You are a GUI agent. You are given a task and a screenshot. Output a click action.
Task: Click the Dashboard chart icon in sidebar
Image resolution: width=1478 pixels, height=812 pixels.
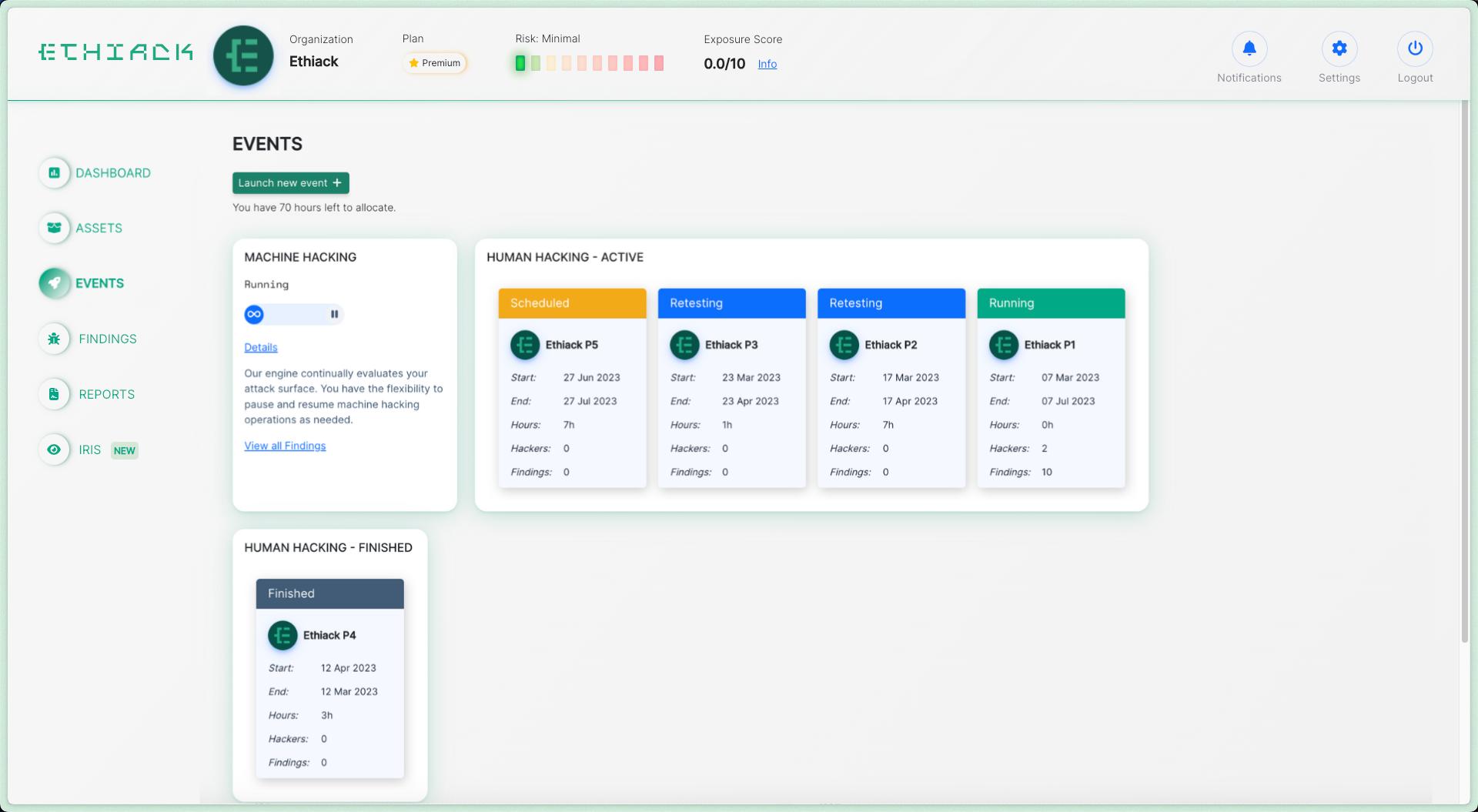54,173
